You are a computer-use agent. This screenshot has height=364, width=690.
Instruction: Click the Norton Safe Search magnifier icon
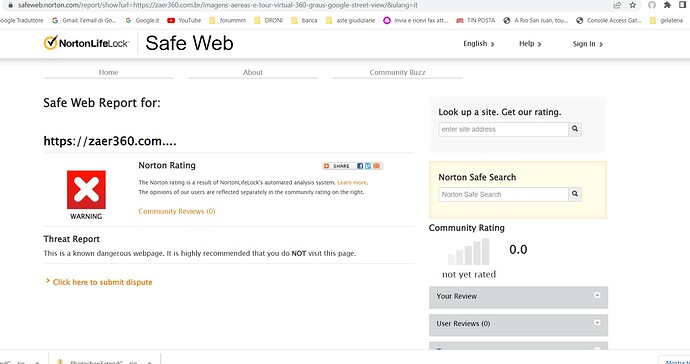coord(575,194)
